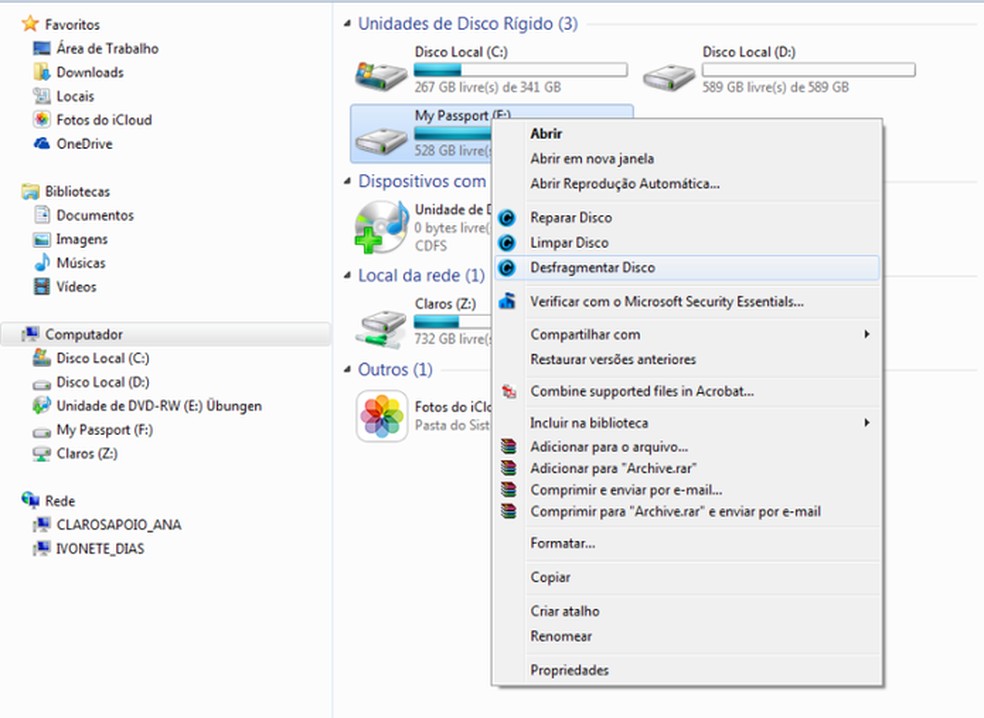Select Formatar in the context menu
This screenshot has width=984, height=718.
click(687, 543)
